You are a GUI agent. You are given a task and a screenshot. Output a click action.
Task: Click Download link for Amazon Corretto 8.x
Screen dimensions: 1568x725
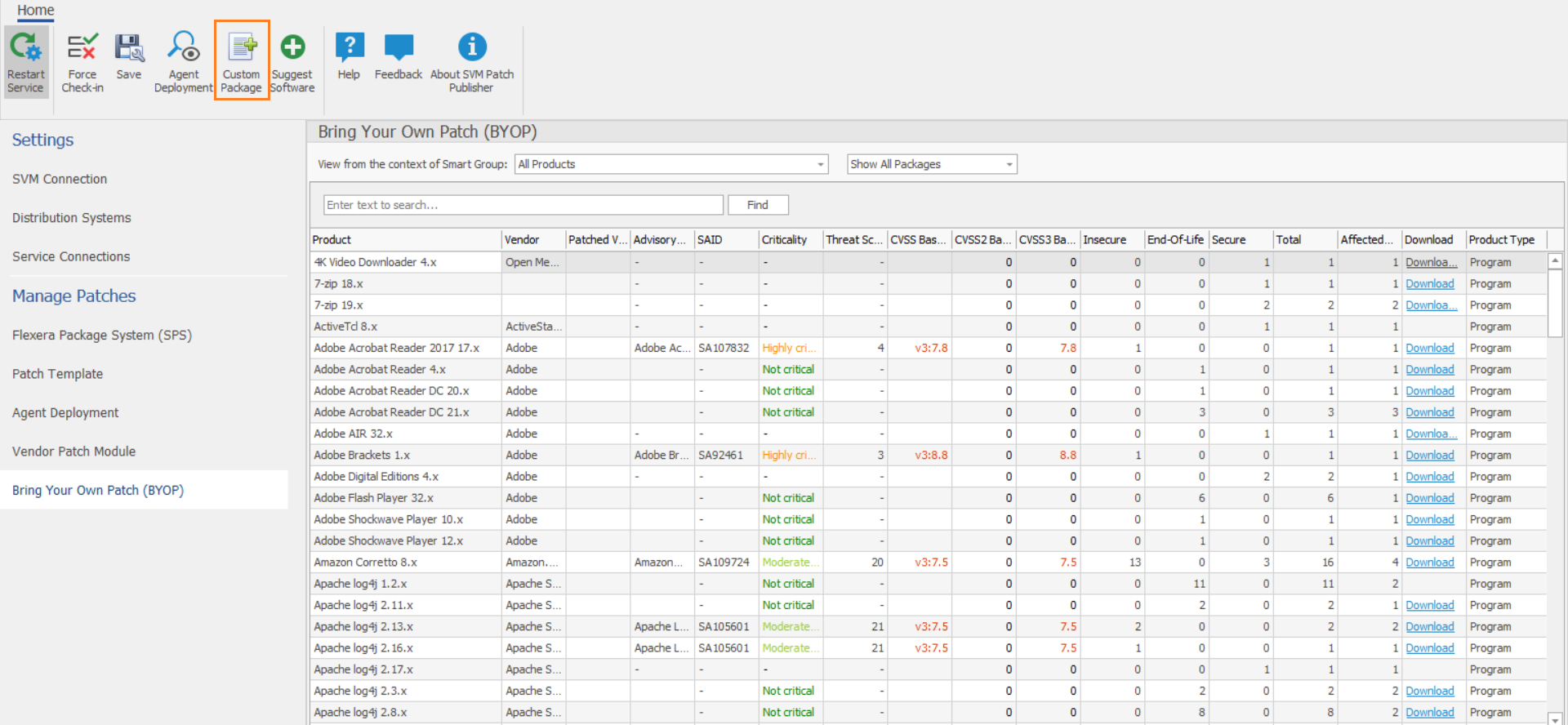[x=1429, y=563]
